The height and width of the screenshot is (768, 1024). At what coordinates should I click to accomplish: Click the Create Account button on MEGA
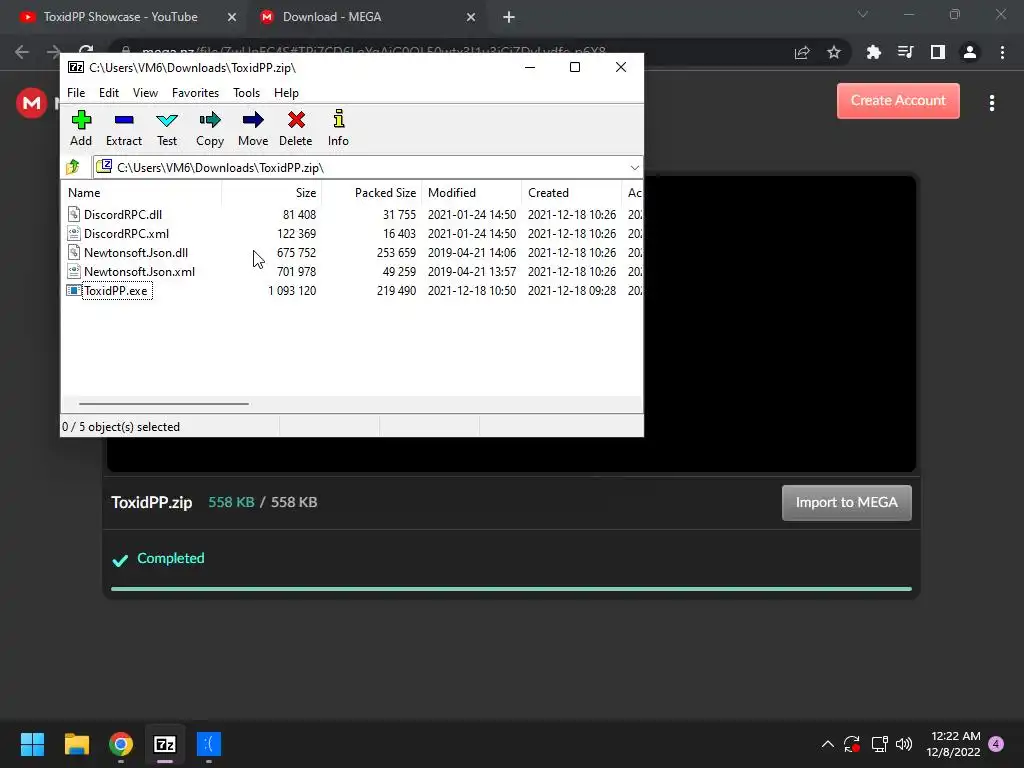(898, 101)
